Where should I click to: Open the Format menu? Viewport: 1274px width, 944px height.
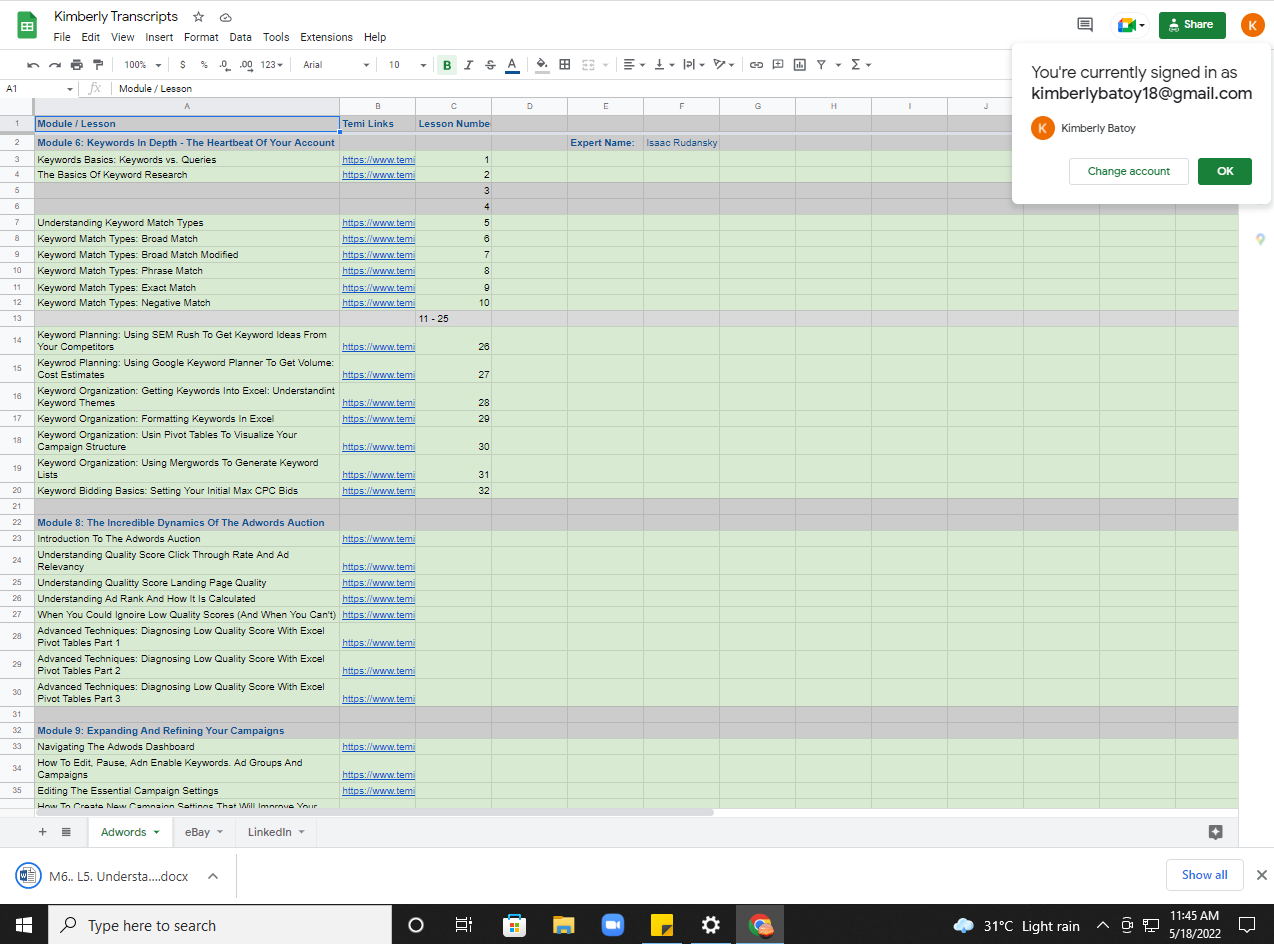tap(201, 37)
